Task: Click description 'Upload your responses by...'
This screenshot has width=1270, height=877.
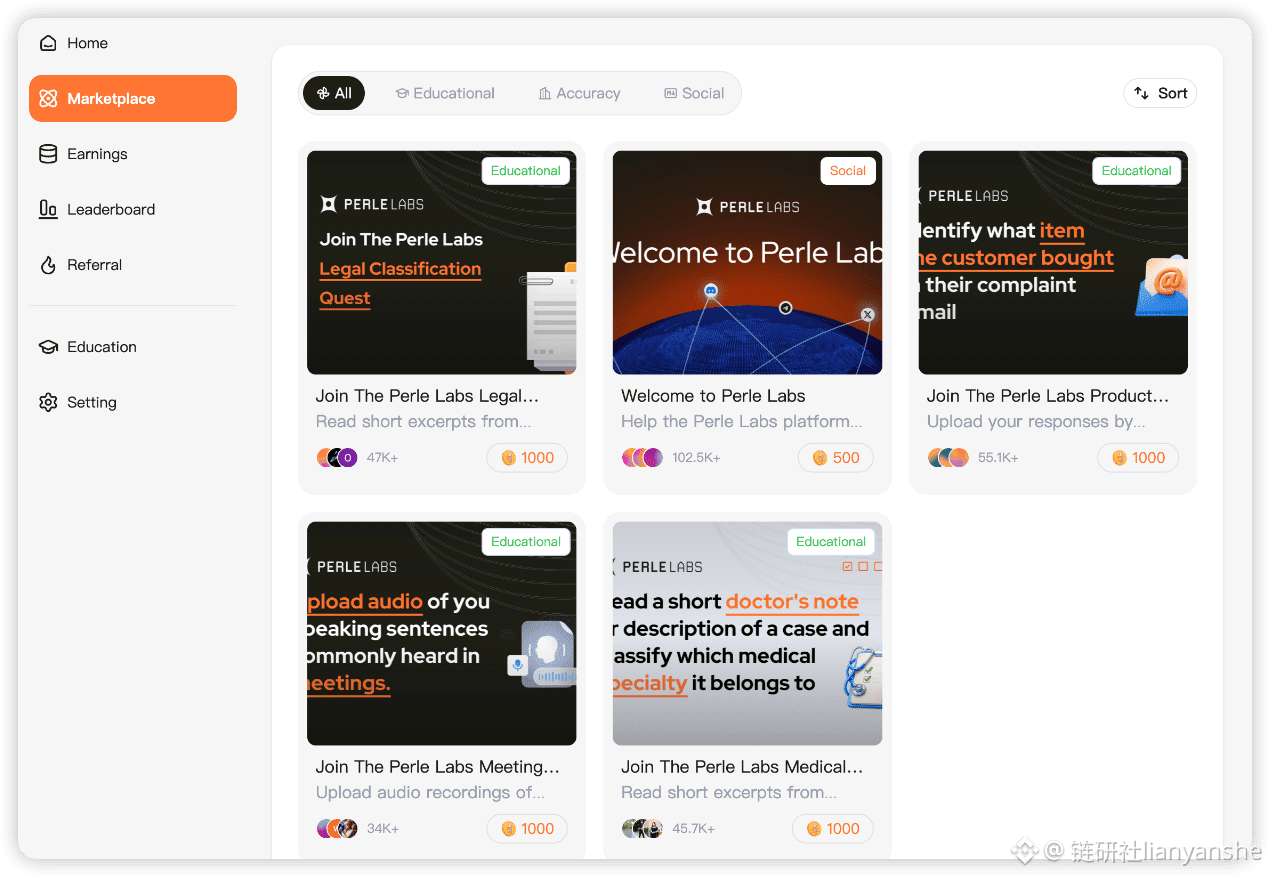Action: (1036, 422)
